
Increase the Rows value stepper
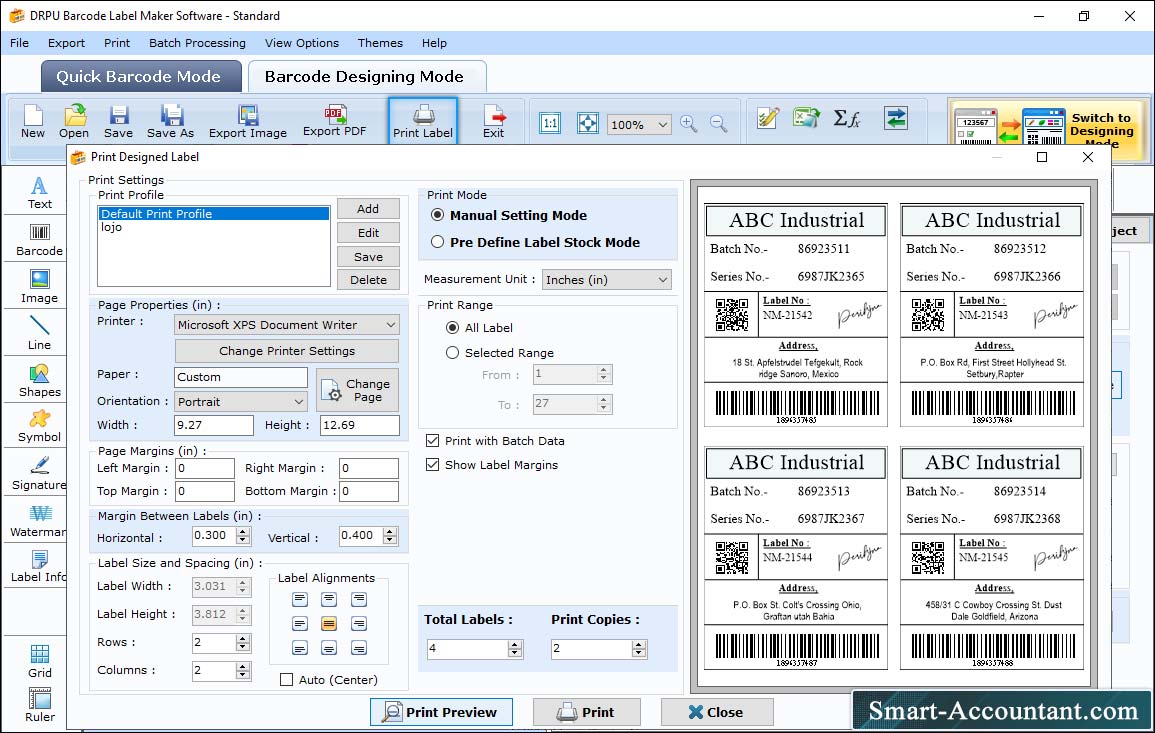pyautogui.click(x=243, y=639)
